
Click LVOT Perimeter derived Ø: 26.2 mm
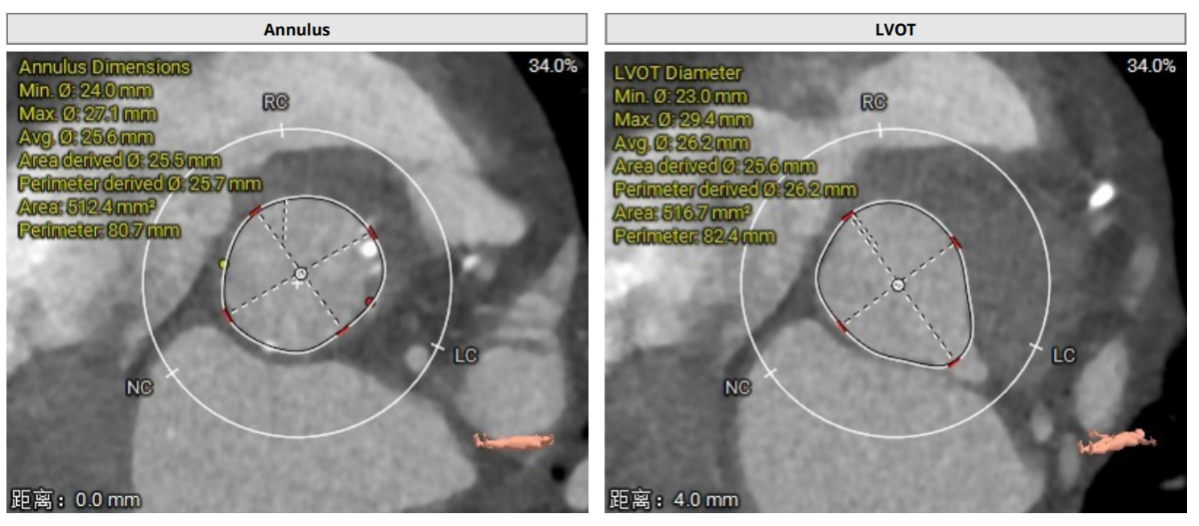click(x=736, y=189)
